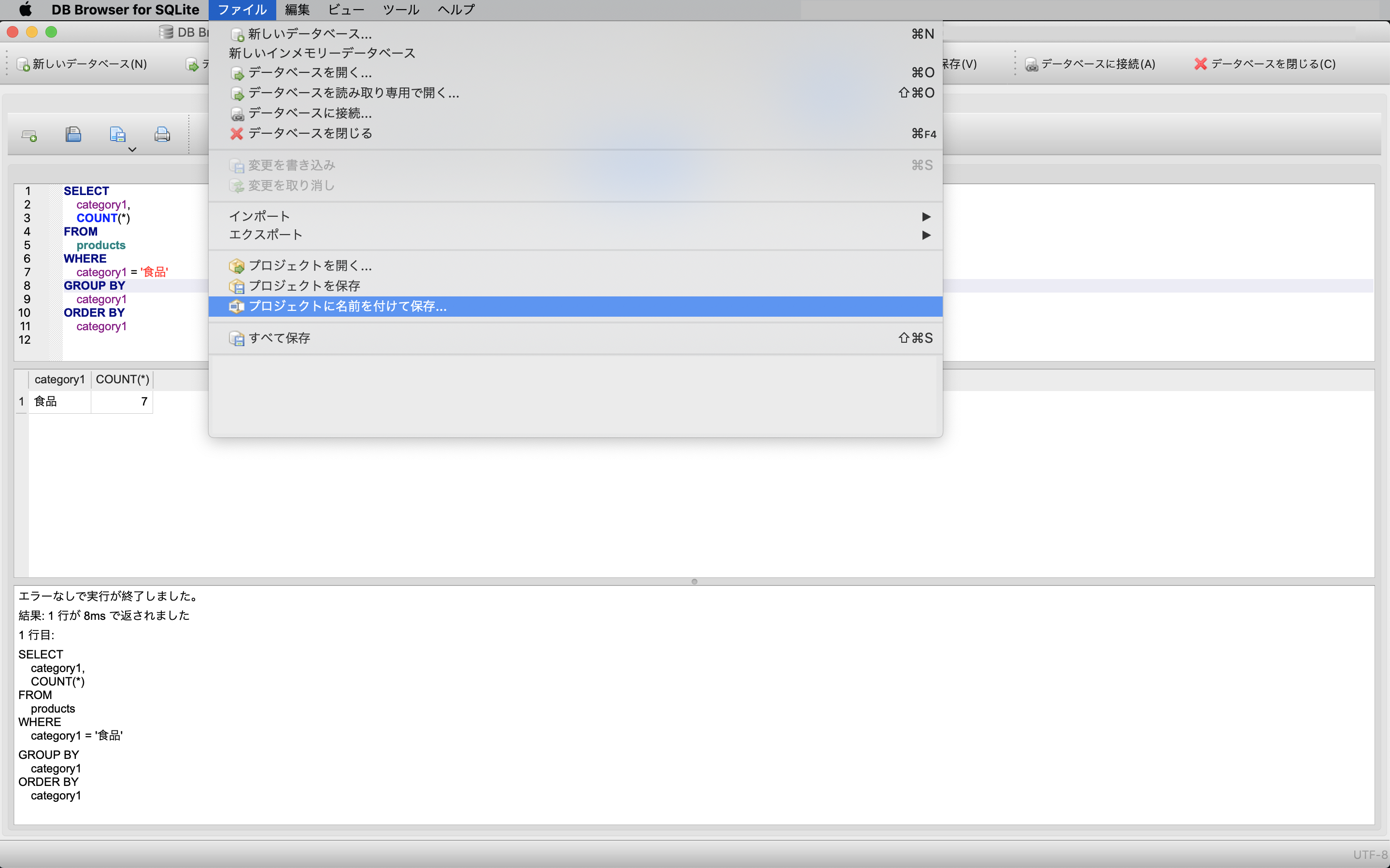Image resolution: width=1390 pixels, height=868 pixels.
Task: Open the new SQL tab icon
Action: coord(28,136)
